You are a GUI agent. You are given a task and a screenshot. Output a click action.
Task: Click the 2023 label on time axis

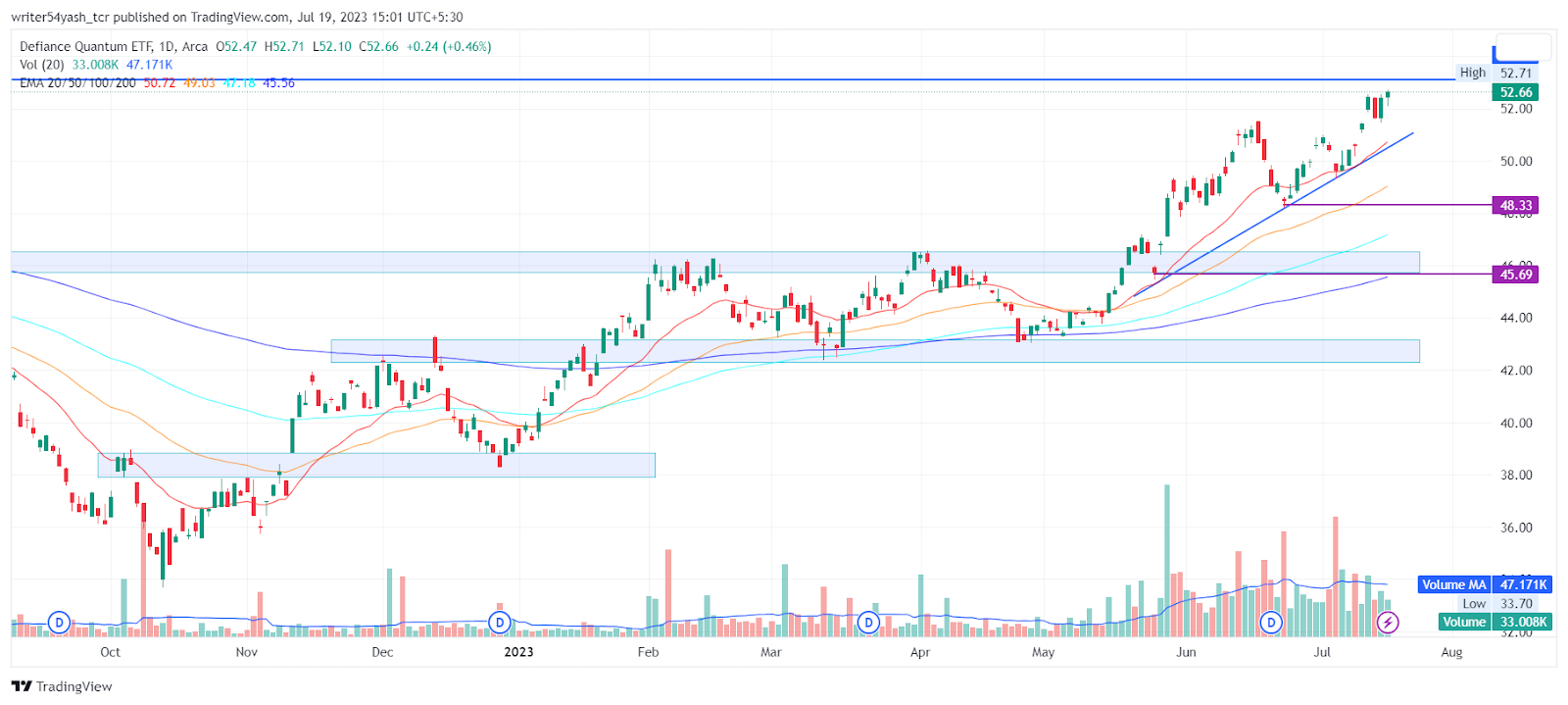[x=518, y=652]
